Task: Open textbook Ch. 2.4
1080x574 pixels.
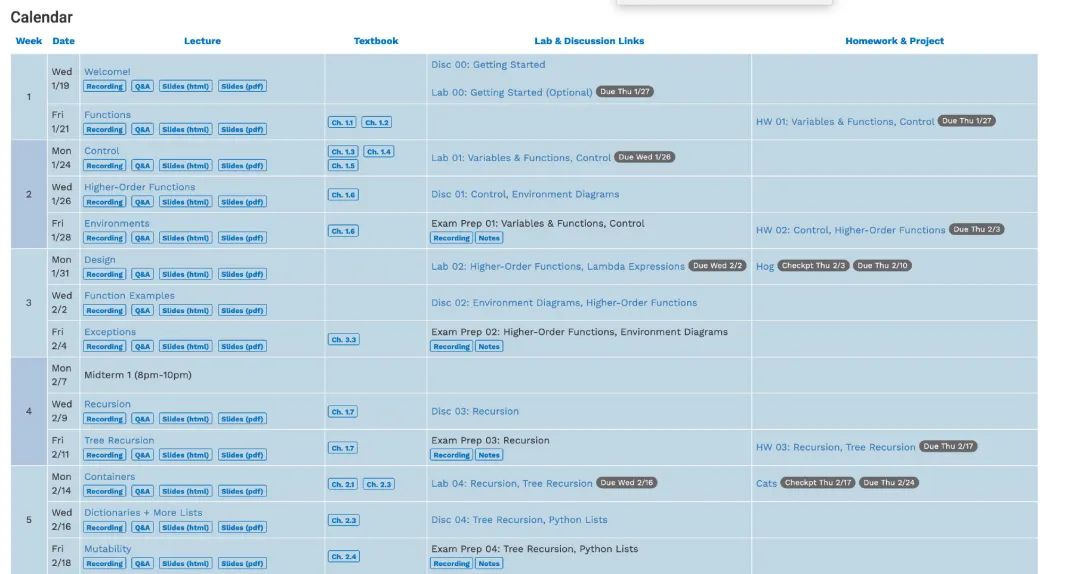Action: pyautogui.click(x=344, y=557)
